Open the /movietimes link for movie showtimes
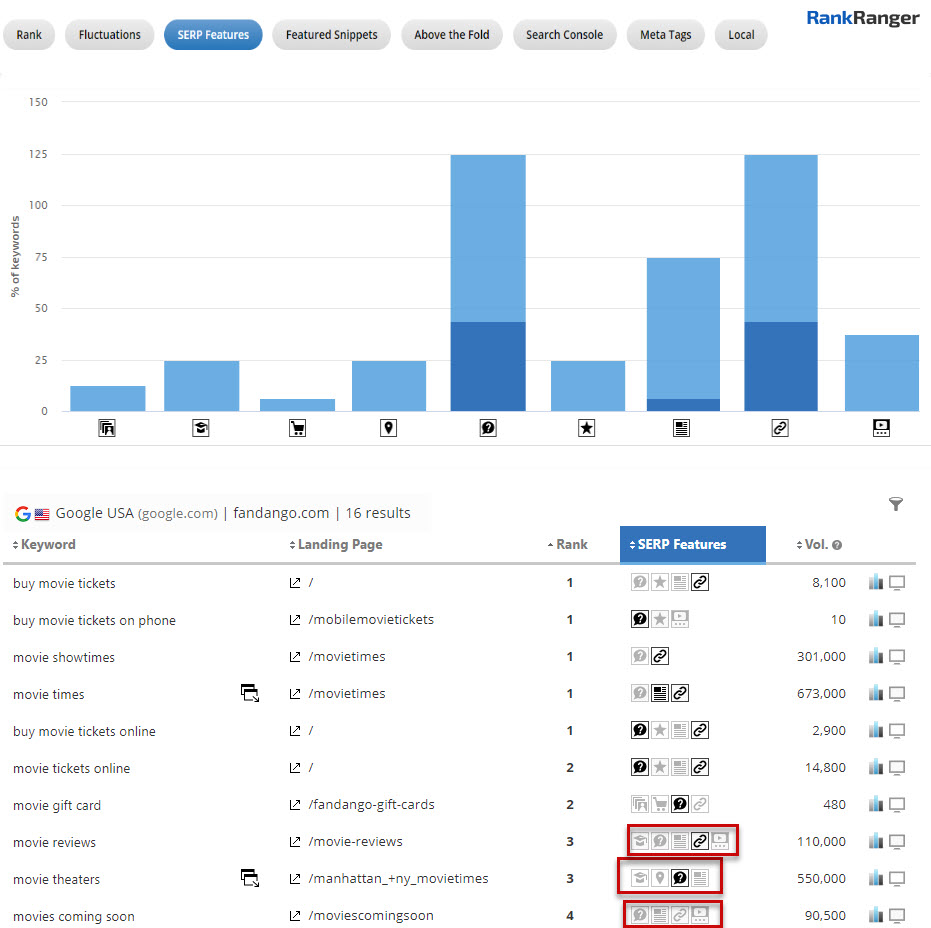931x928 pixels. click(x=337, y=657)
